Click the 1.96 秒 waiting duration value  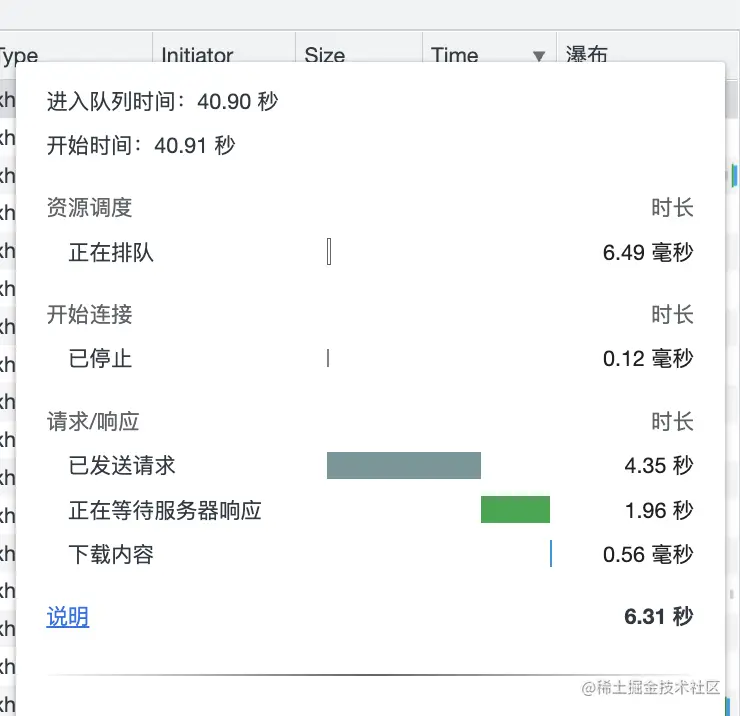tap(658, 510)
